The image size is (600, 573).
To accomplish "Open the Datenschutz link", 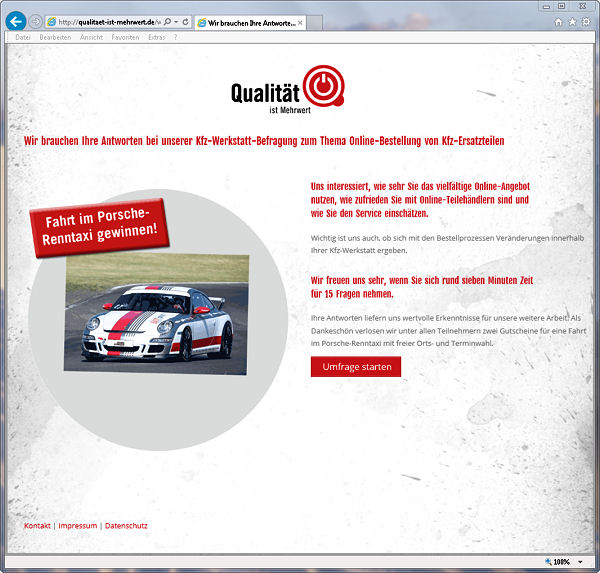I will pos(126,525).
